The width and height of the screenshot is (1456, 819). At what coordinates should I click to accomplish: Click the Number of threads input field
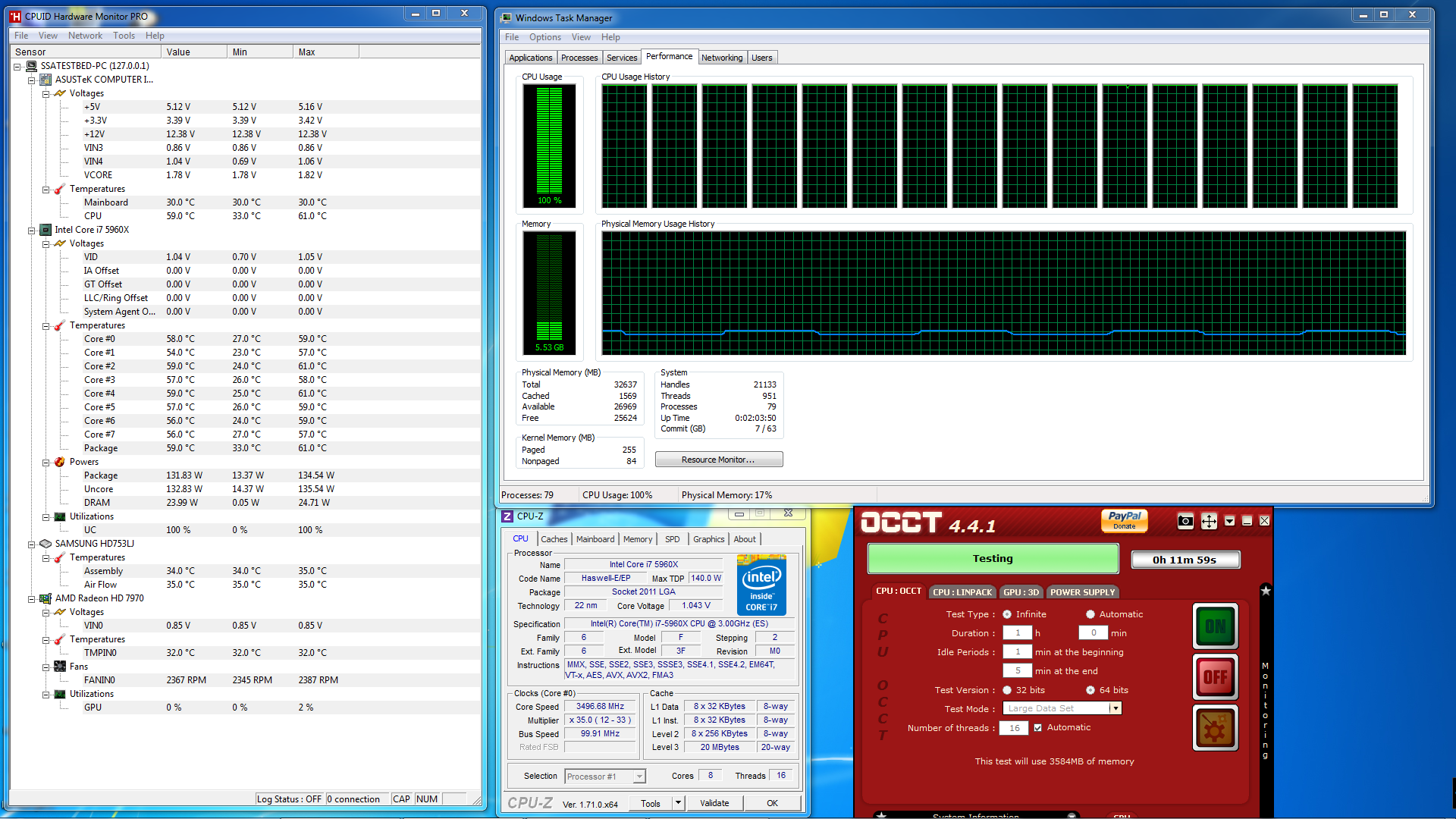click(1014, 728)
